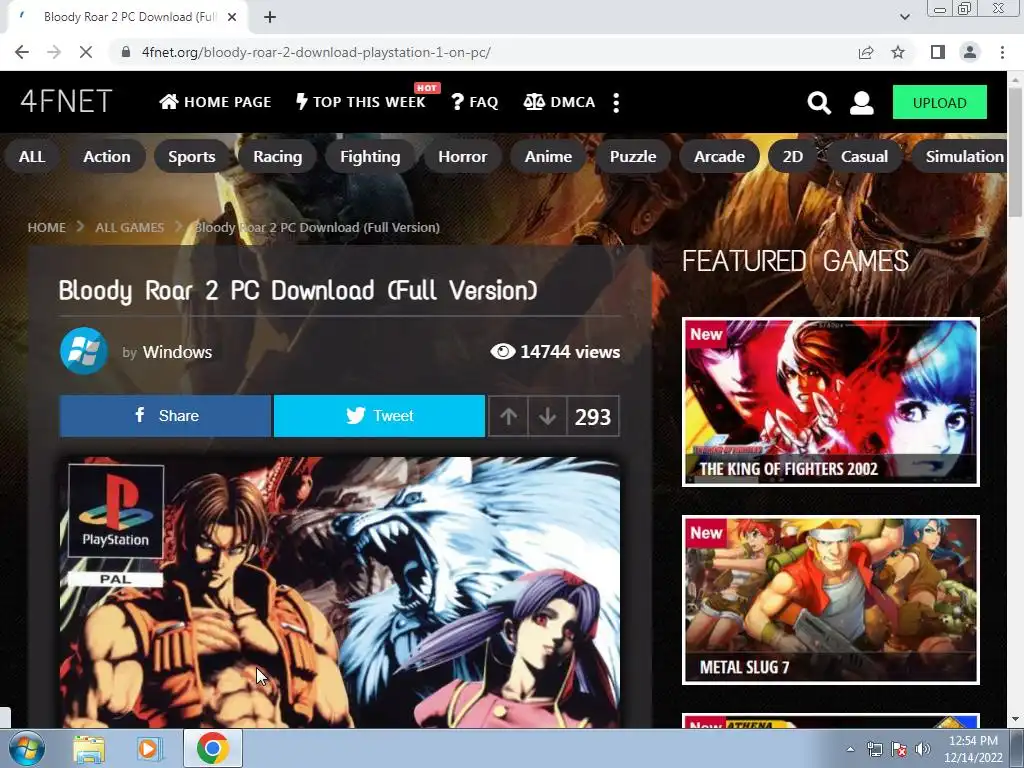Open the FAQ menu item
This screenshot has height=768, width=1024.
pyautogui.click(x=475, y=102)
